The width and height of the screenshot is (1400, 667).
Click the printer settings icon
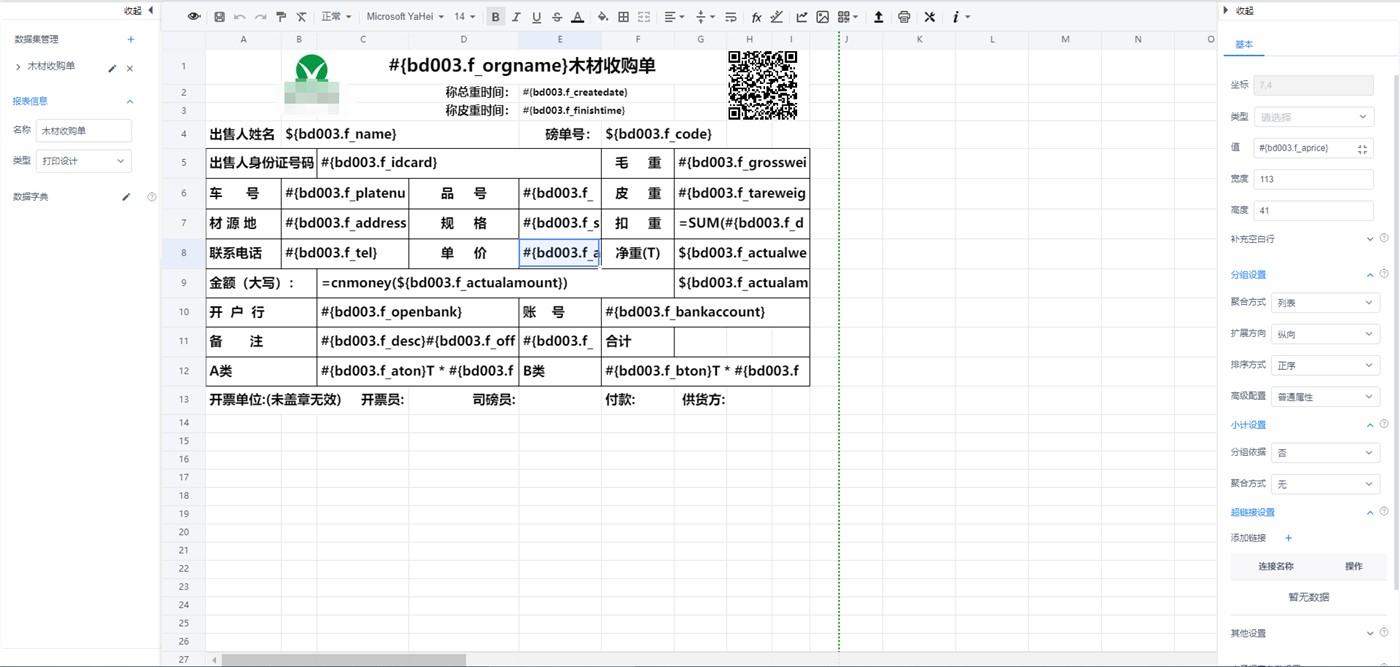[x=904, y=17]
